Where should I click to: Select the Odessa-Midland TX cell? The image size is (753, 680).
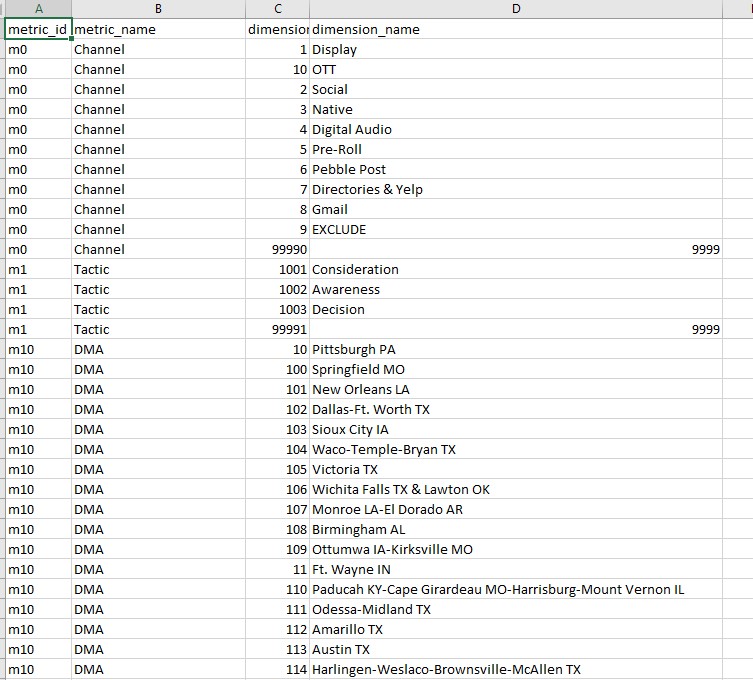coord(516,610)
